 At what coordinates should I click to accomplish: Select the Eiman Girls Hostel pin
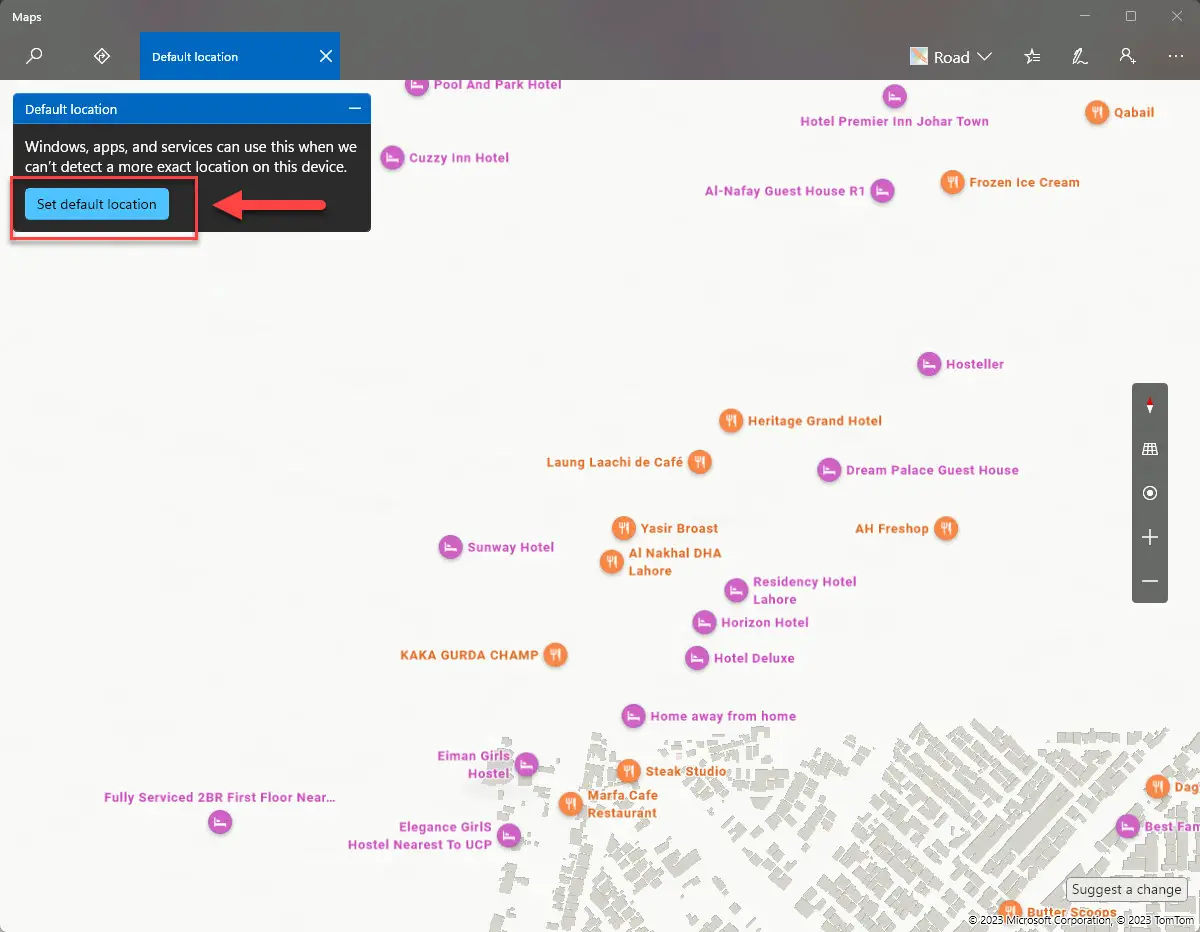[526, 765]
